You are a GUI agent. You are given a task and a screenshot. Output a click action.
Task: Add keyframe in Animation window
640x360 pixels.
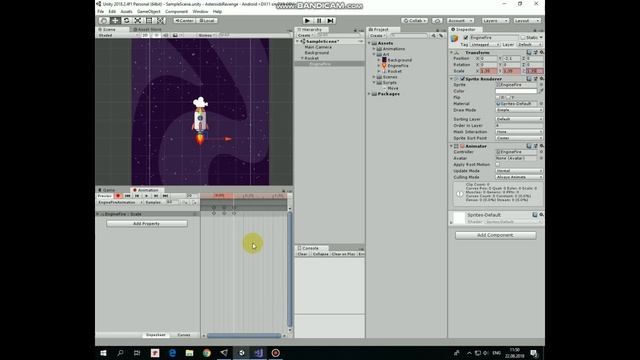tap(185, 202)
